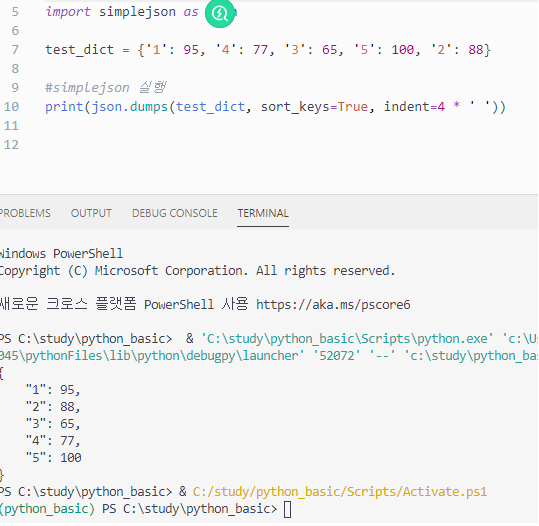Click the Activate.ps1 script path in terminal

coord(340,492)
